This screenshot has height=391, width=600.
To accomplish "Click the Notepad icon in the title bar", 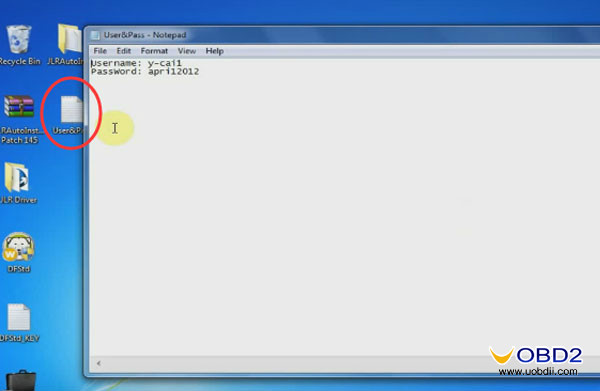I will tap(95, 35).
